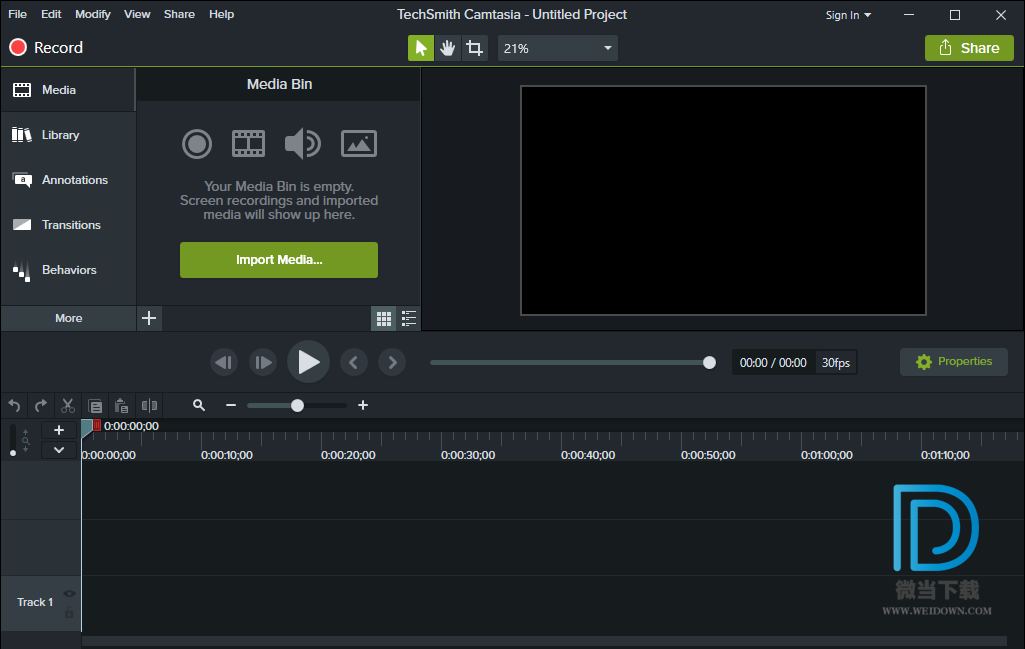Click the Copy icon in timeline toolbar
Viewport: 1025px width, 649px height.
point(95,406)
